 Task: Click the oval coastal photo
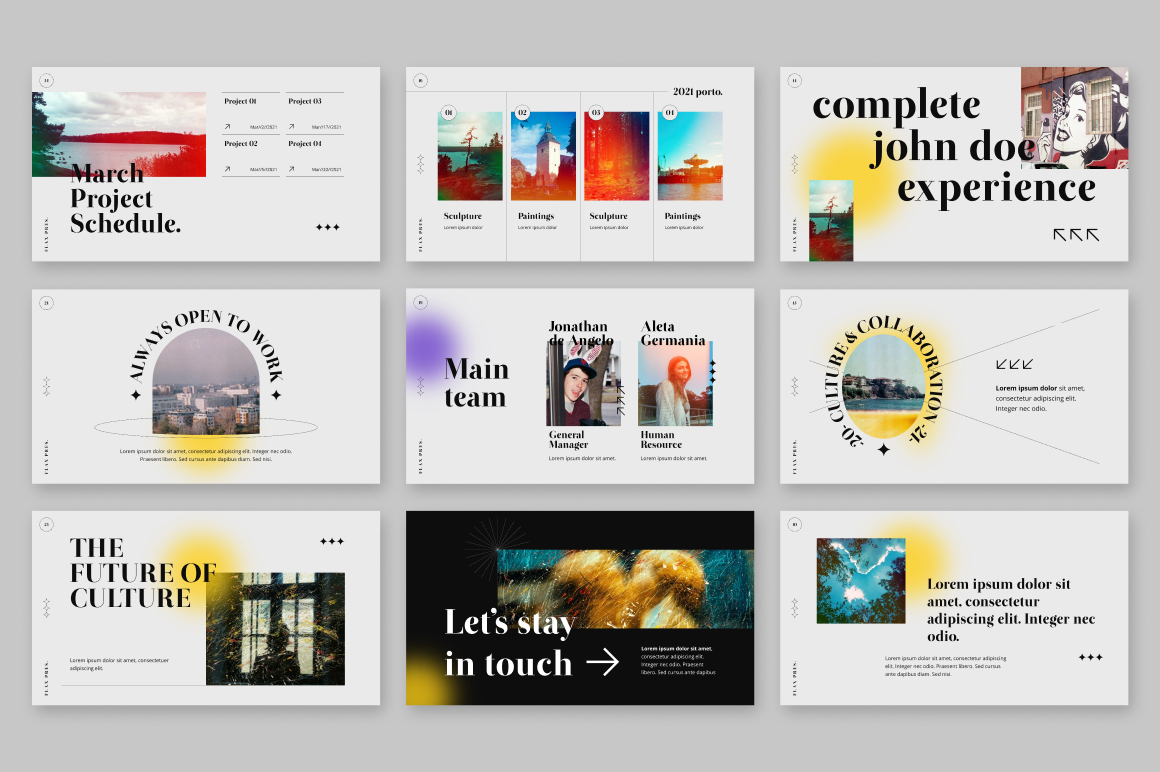tap(881, 391)
